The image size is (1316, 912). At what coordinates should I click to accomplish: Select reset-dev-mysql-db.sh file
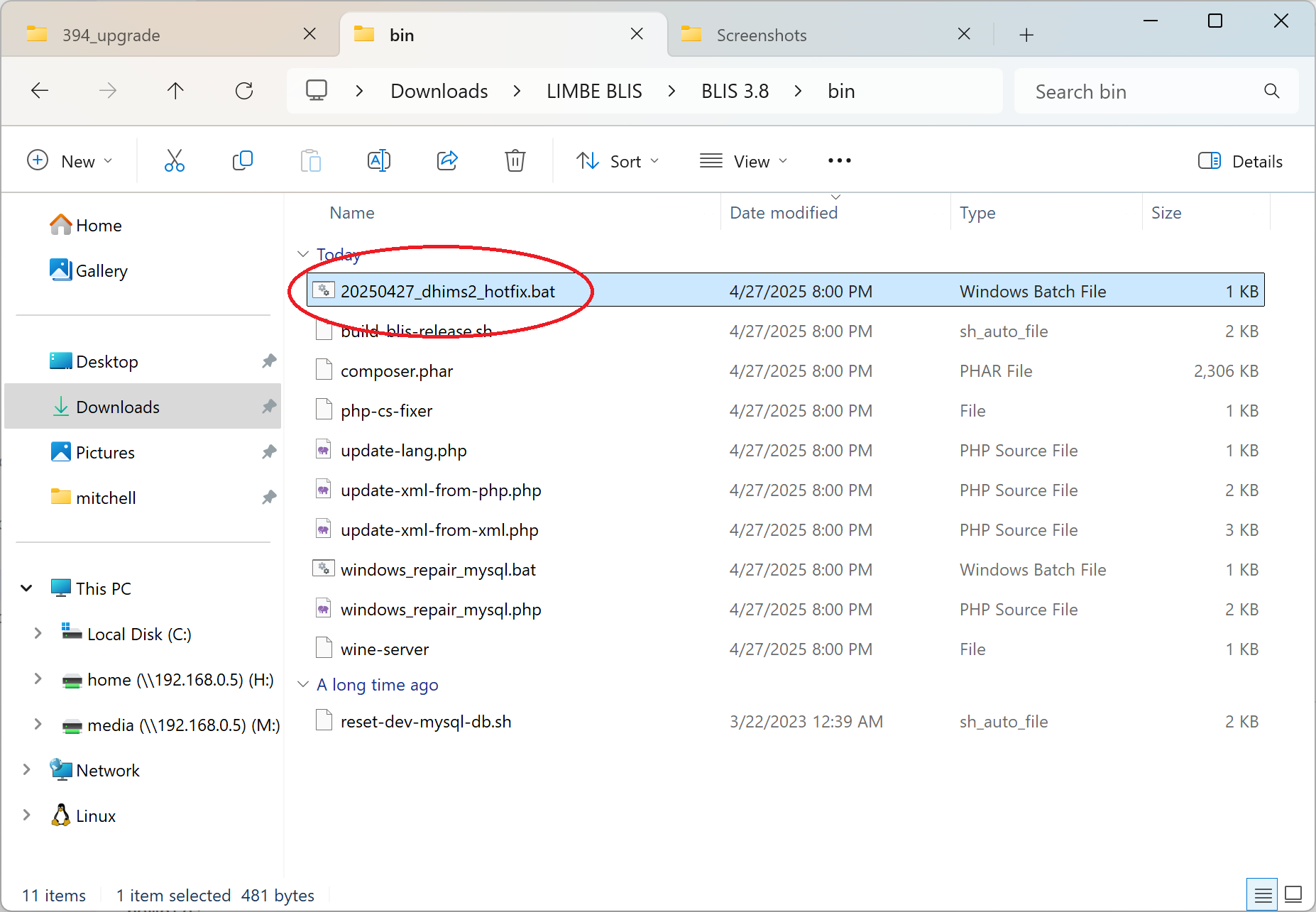785,722
